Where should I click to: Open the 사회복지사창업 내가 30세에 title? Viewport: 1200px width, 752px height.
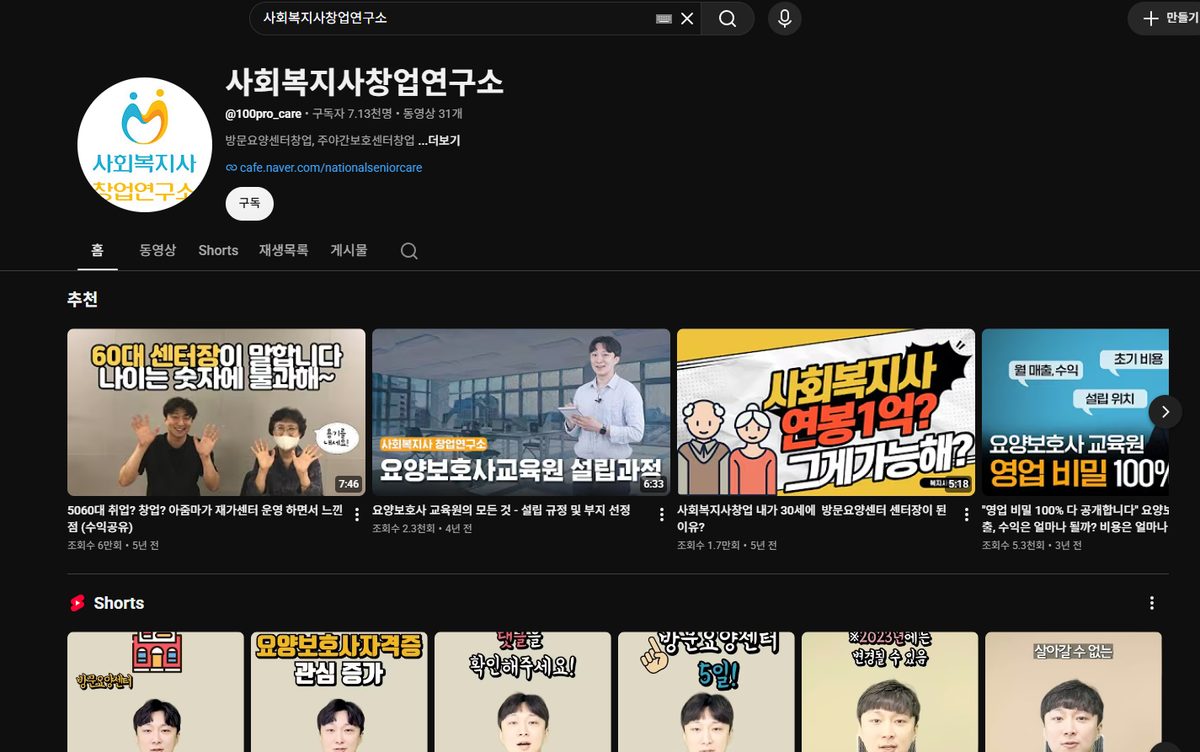tap(811, 518)
